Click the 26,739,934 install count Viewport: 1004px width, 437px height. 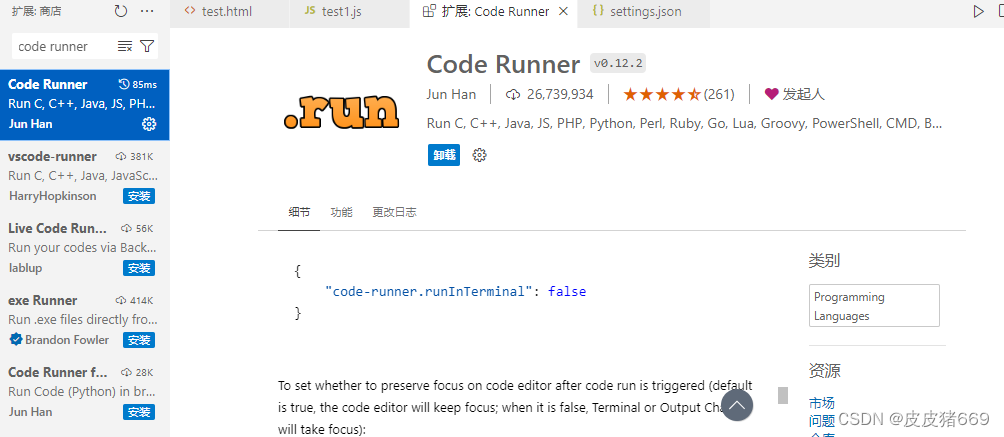click(551, 94)
